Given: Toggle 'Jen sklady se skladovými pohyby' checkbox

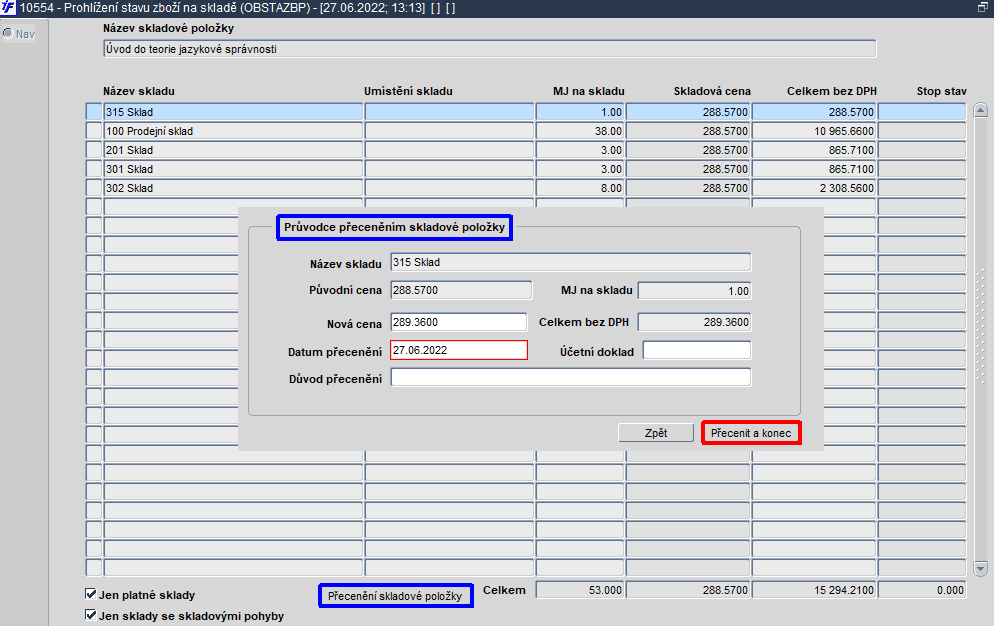Looking at the screenshot, I should tap(91, 615).
